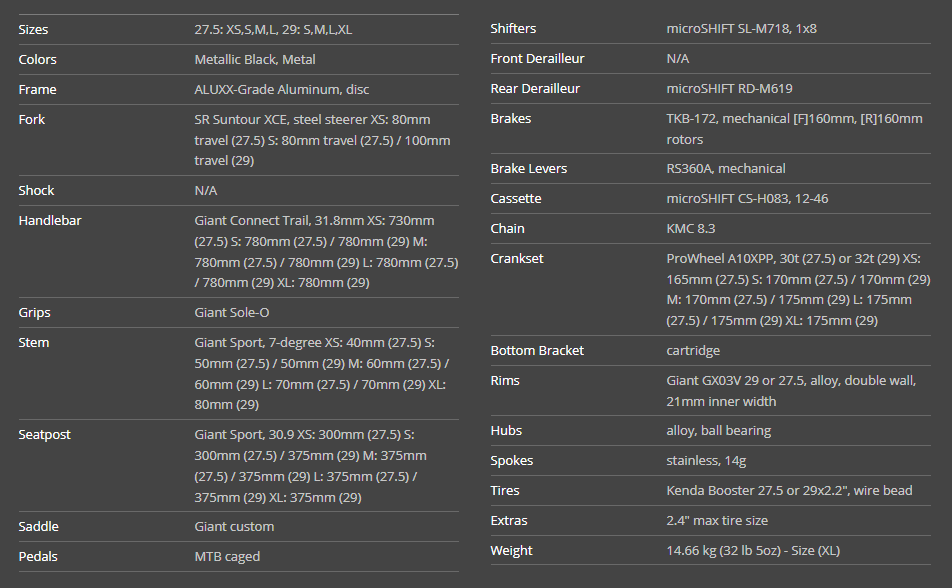Click the microSHIFT RD-M619 rear derailleur value
952x588 pixels.
coord(729,89)
